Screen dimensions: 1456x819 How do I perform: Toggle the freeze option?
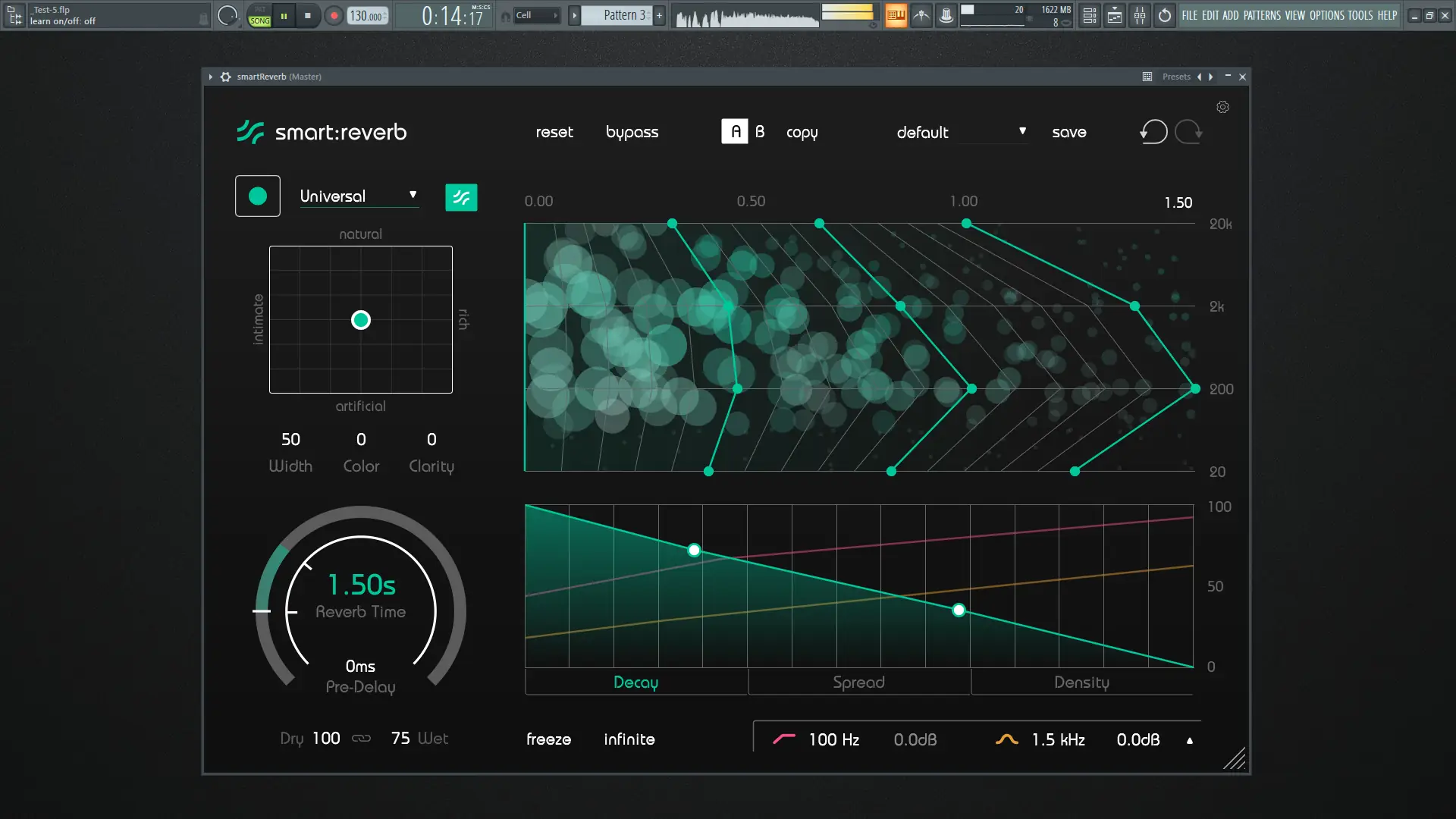click(x=548, y=739)
